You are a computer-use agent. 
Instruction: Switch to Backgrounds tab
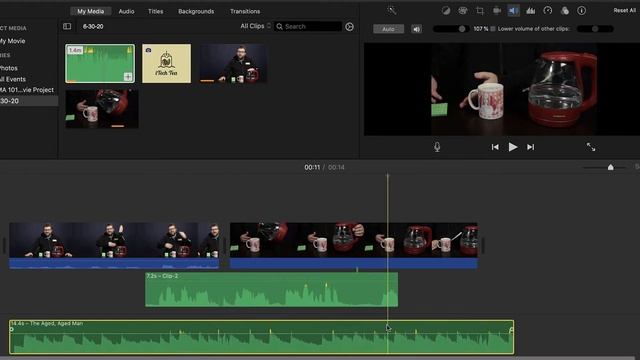(x=196, y=11)
